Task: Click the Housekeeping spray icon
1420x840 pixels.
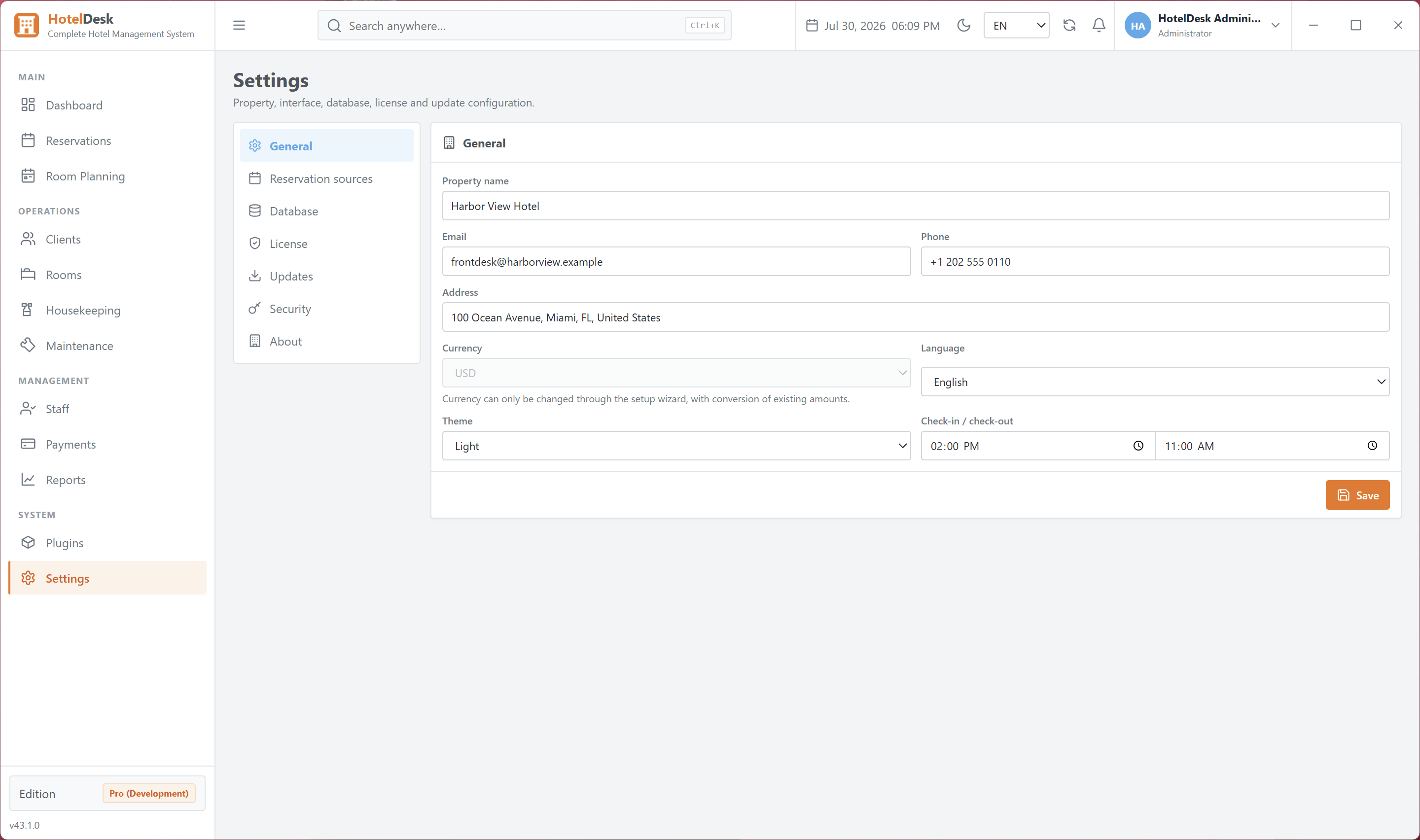Action: coord(27,310)
